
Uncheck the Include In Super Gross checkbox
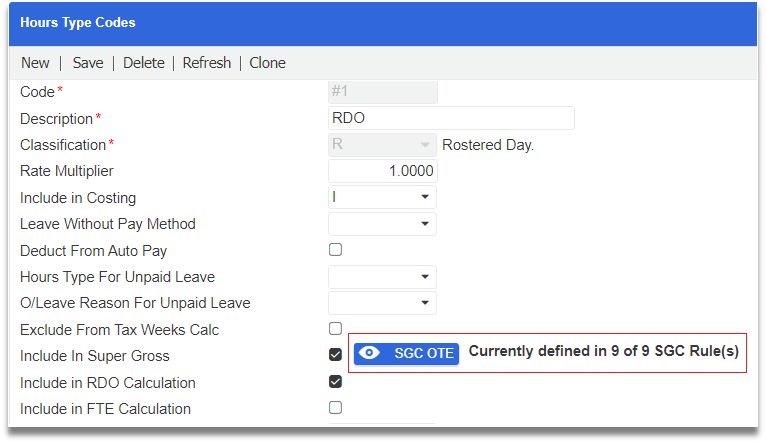(336, 354)
